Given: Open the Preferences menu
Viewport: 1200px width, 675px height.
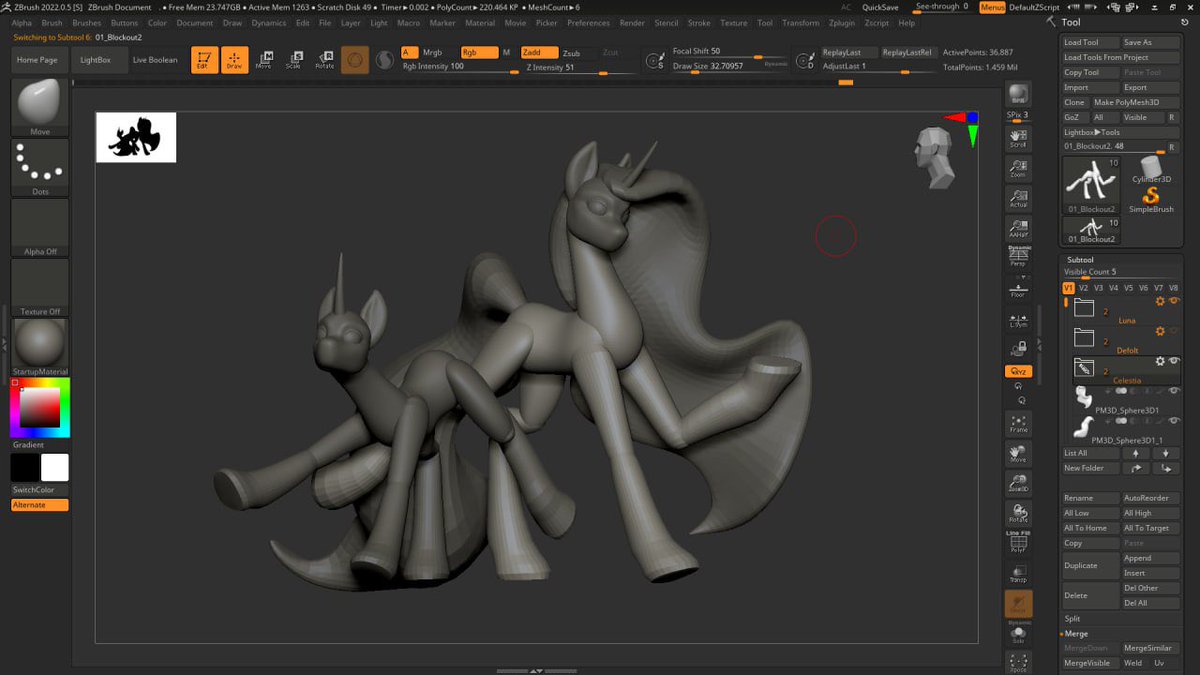Looking at the screenshot, I should 588,22.
